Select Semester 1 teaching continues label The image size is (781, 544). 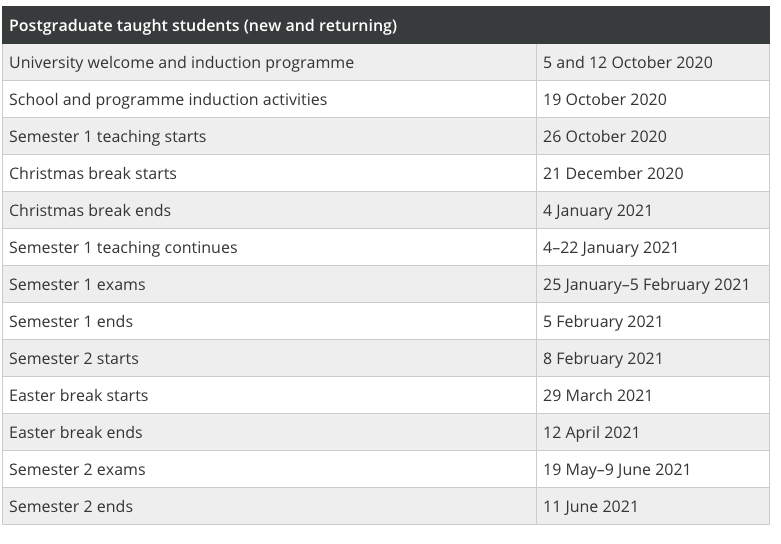[123, 248]
